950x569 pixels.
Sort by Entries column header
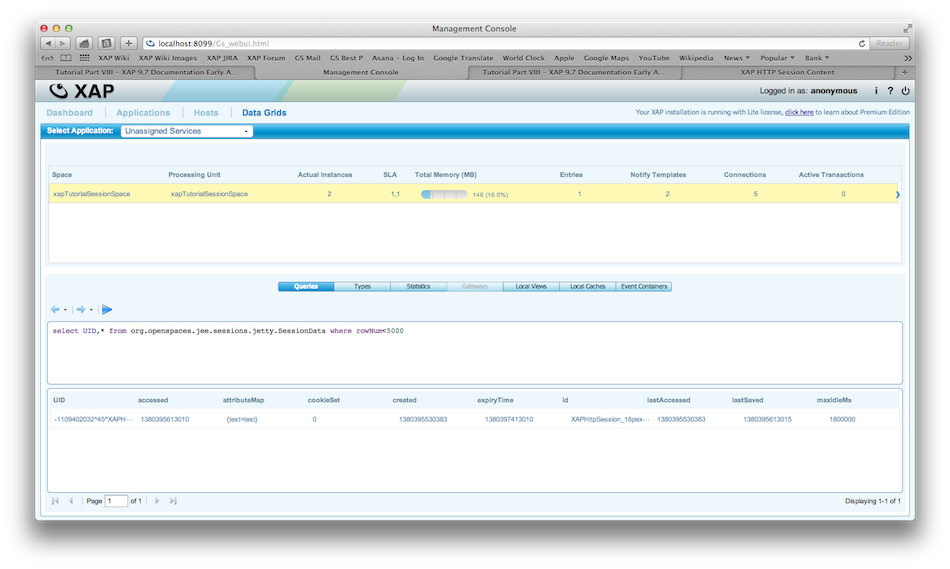(x=571, y=175)
